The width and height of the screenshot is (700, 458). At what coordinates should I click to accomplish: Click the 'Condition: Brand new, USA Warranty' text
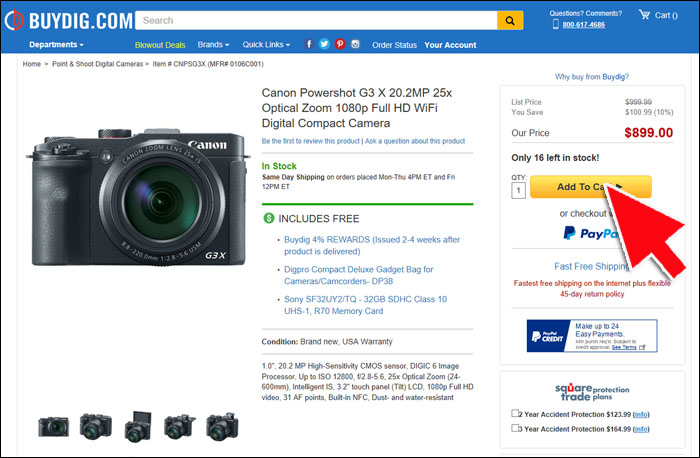(x=327, y=341)
